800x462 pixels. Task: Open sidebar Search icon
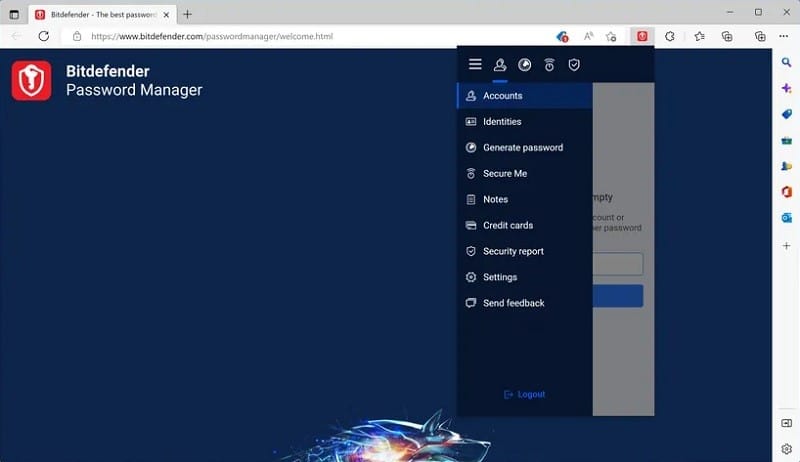tap(786, 62)
